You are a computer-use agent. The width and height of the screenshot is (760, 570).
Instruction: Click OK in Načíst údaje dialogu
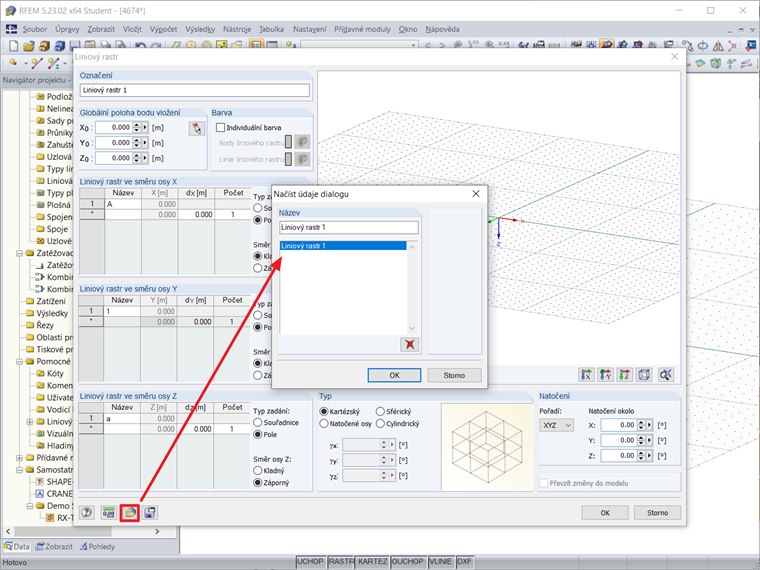[394, 375]
